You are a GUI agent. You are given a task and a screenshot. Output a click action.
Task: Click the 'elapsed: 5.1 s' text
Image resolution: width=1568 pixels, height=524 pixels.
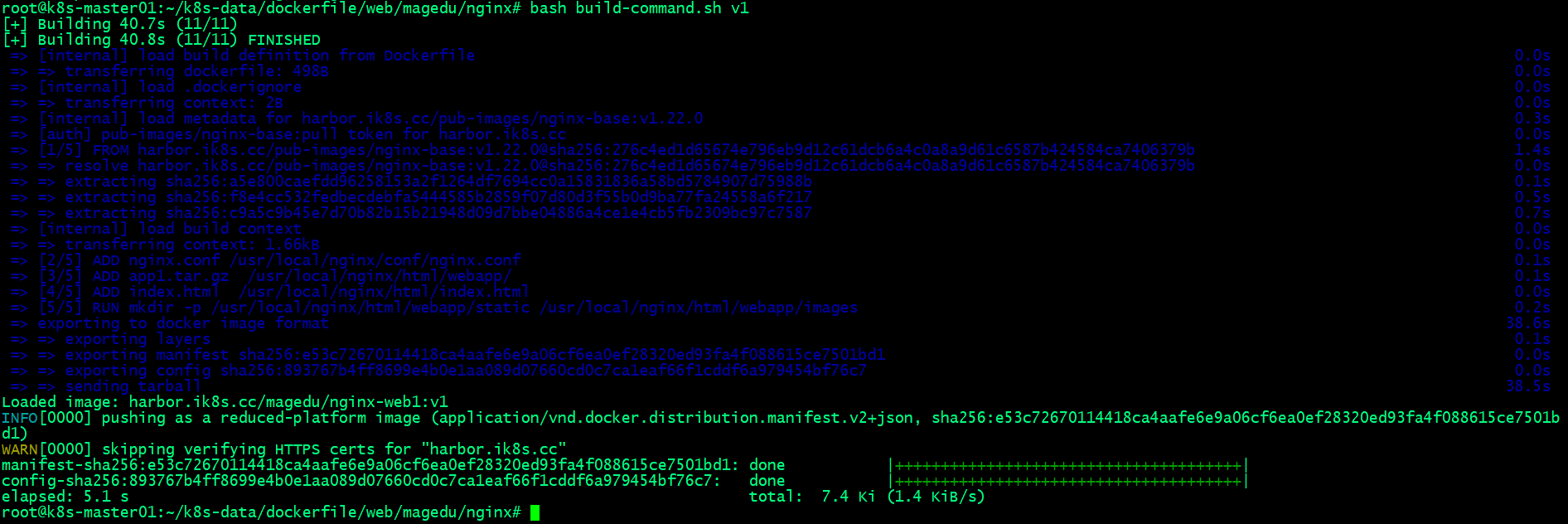pos(65,497)
